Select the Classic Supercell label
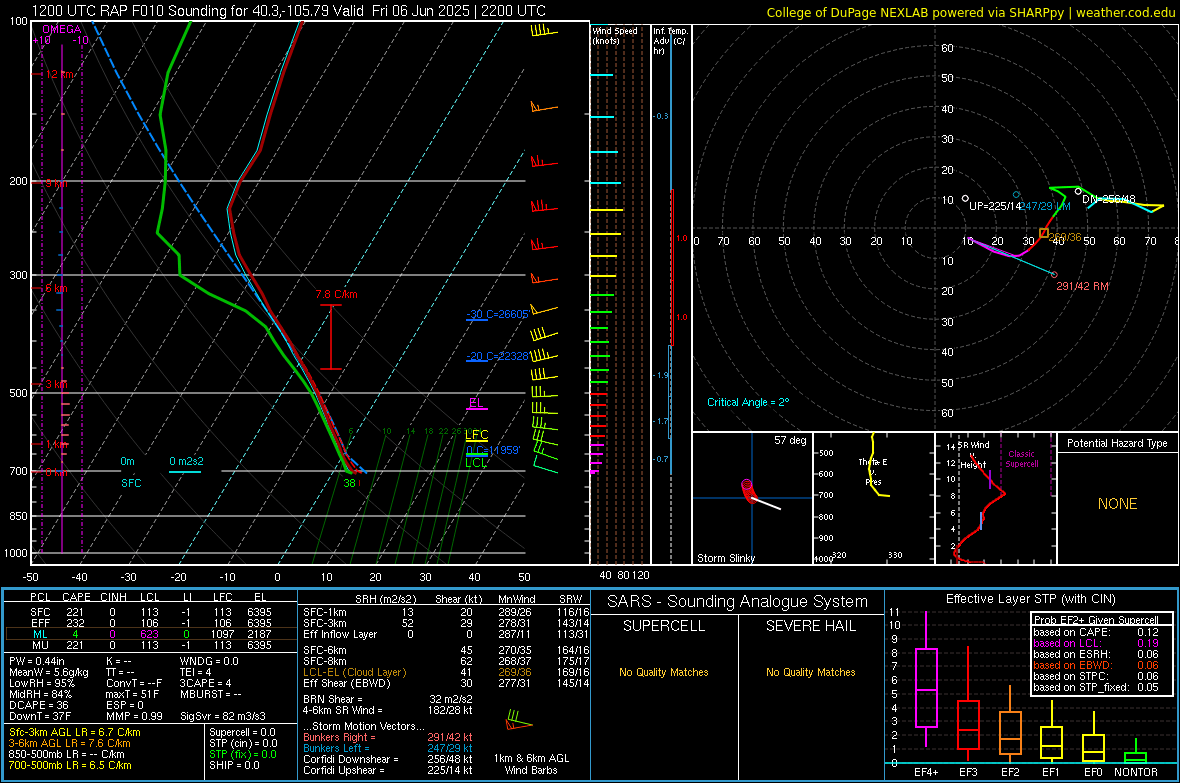This screenshot has width=1180, height=783. pos(1021,459)
